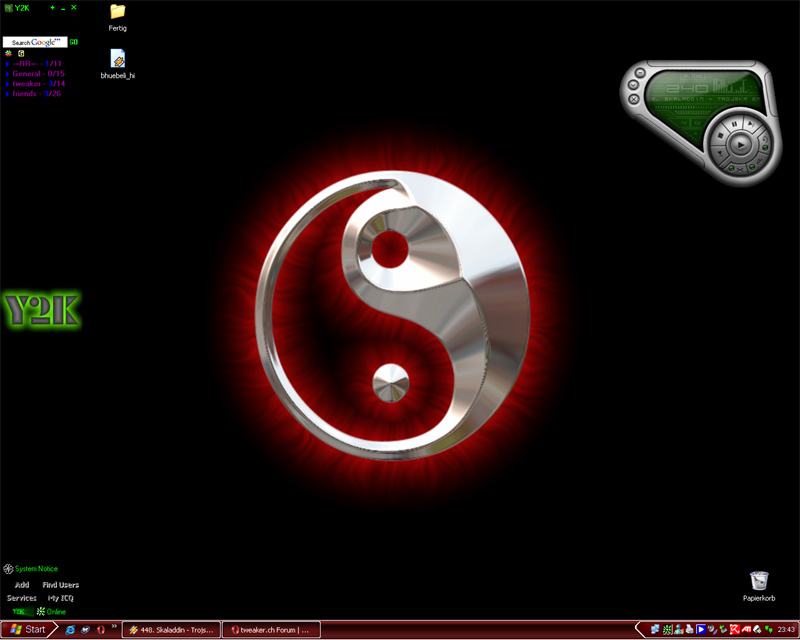Open the Services menu in ICQ
The width and height of the screenshot is (800, 640).
pyautogui.click(x=21, y=598)
